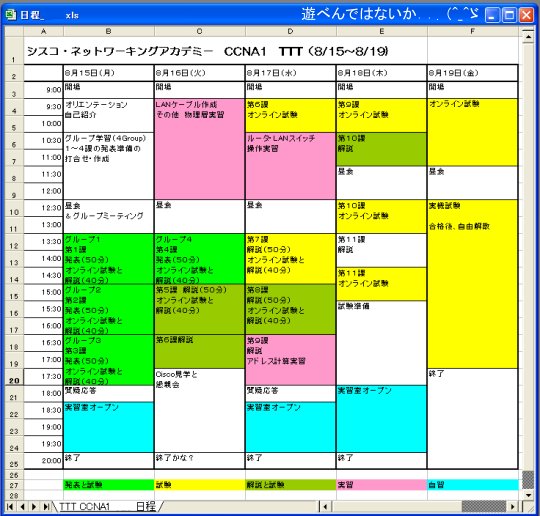The image size is (540, 516).
Task: Go to next sheet tab arrow
Action: 34,506
